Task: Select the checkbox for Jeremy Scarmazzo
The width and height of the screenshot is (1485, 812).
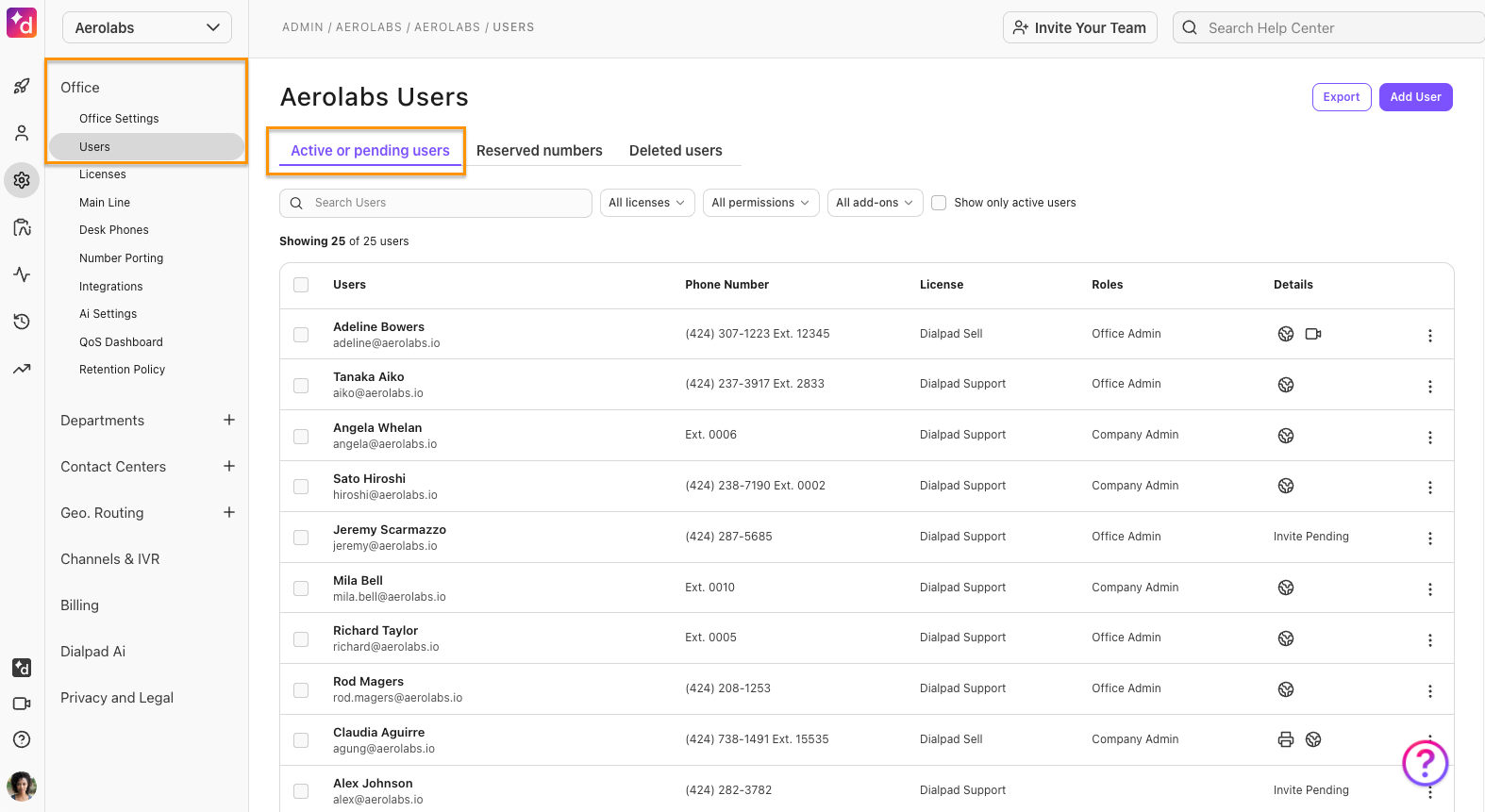Action: pos(301,538)
